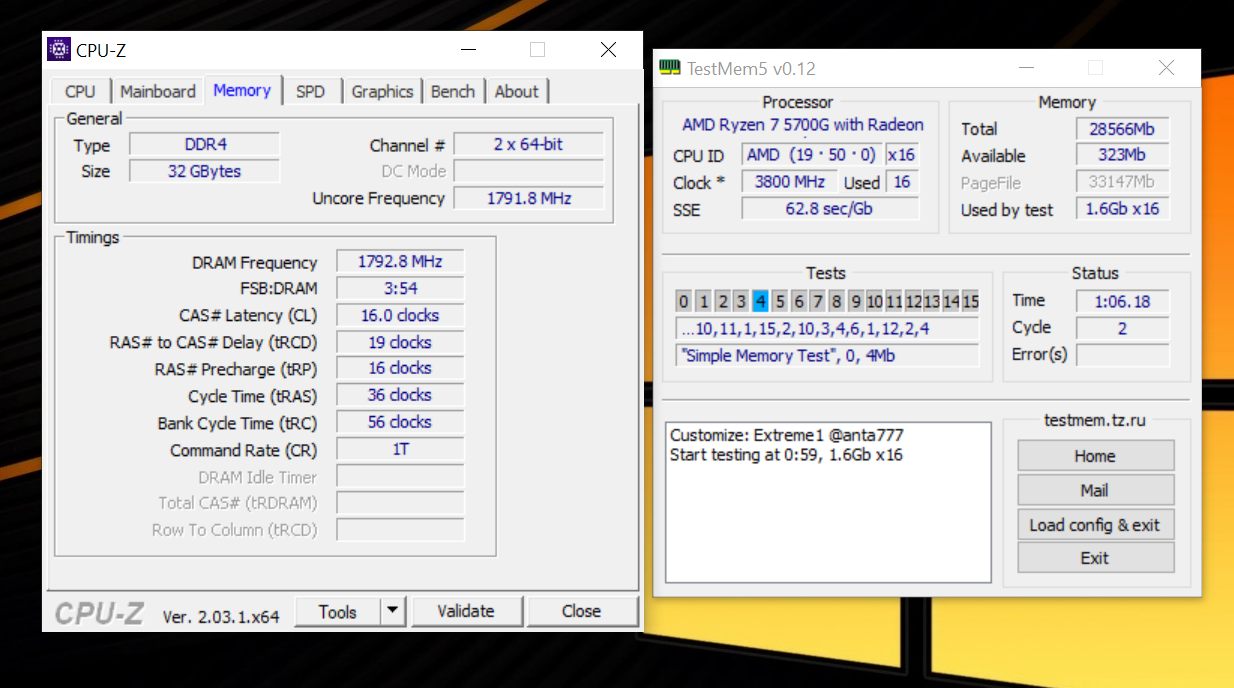
Task: Click the DDR4 memory type field
Action: (205, 145)
